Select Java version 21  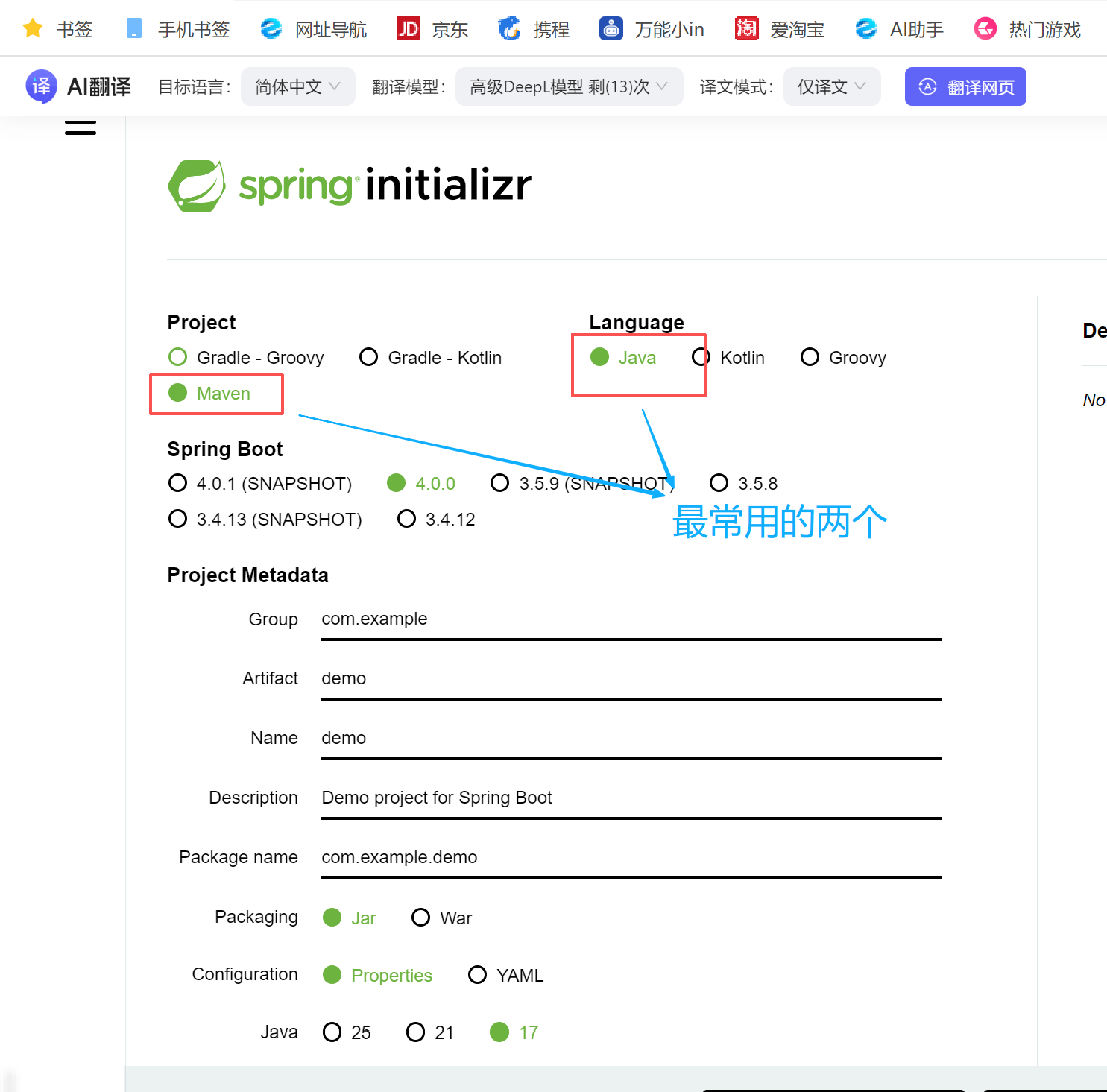coord(430,1032)
